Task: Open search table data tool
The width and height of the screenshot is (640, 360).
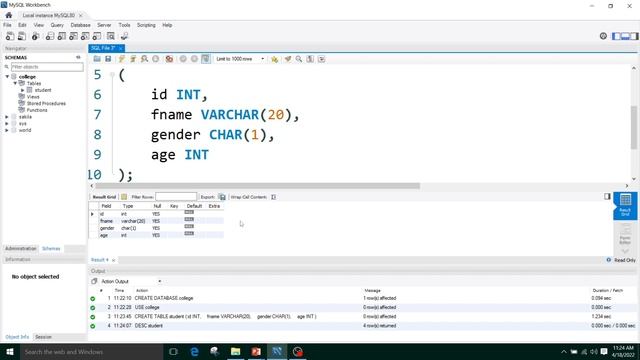Action: tap(111, 36)
